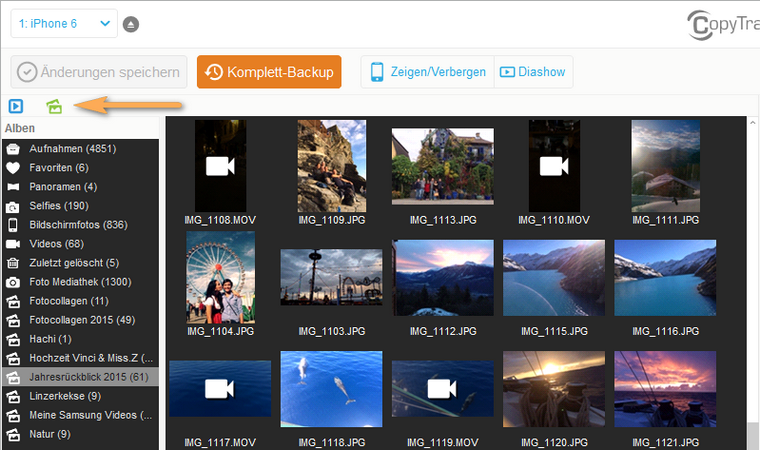The height and width of the screenshot is (450, 760).
Task: Open the Fotocollagen (11) album
Action: [80, 301]
